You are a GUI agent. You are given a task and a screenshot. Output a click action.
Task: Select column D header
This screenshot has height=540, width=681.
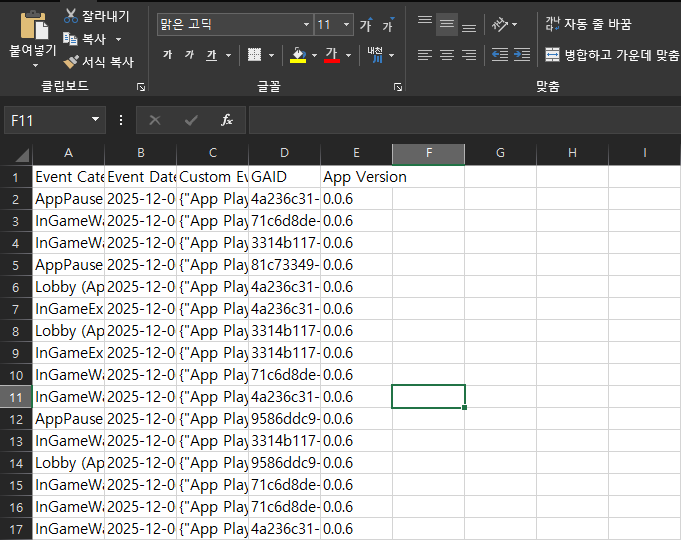(284, 153)
